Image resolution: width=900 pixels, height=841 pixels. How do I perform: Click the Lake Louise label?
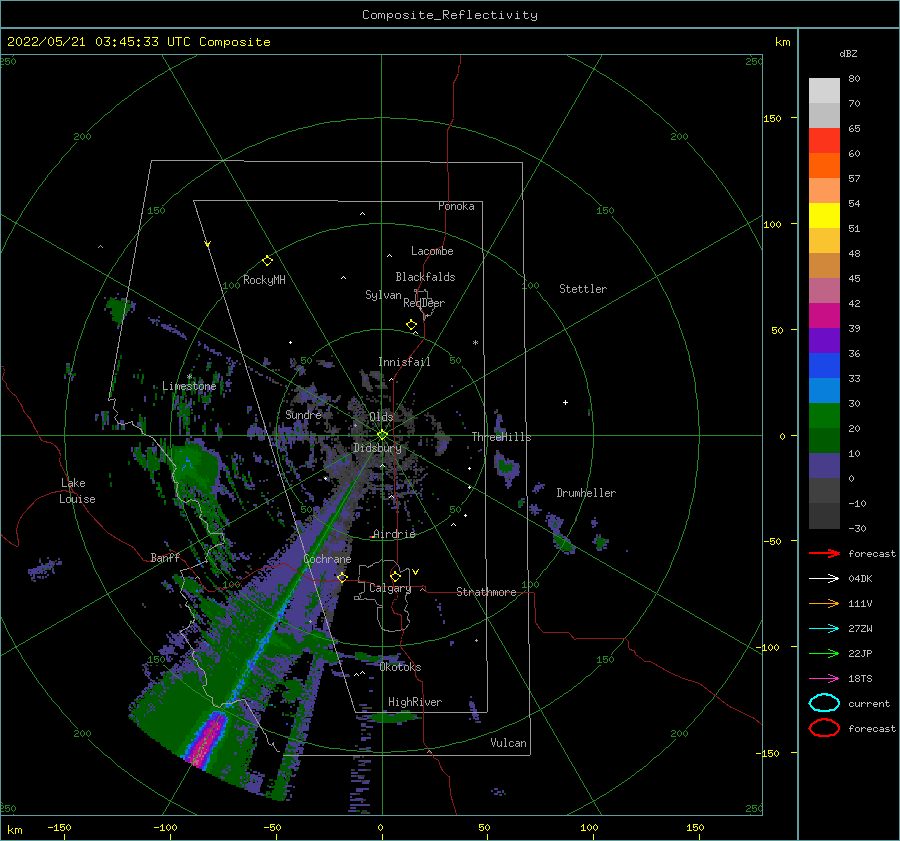tap(77, 491)
